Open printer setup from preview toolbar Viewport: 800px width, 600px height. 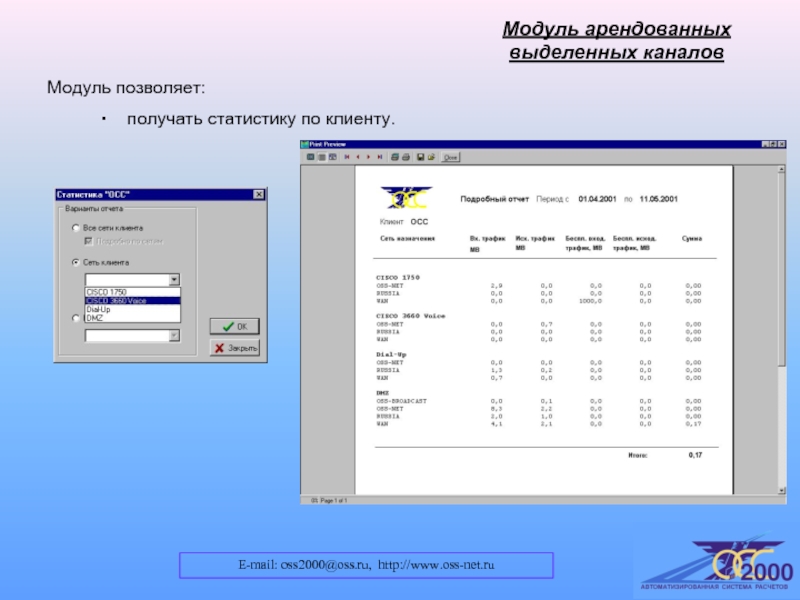pyautogui.click(x=394, y=157)
